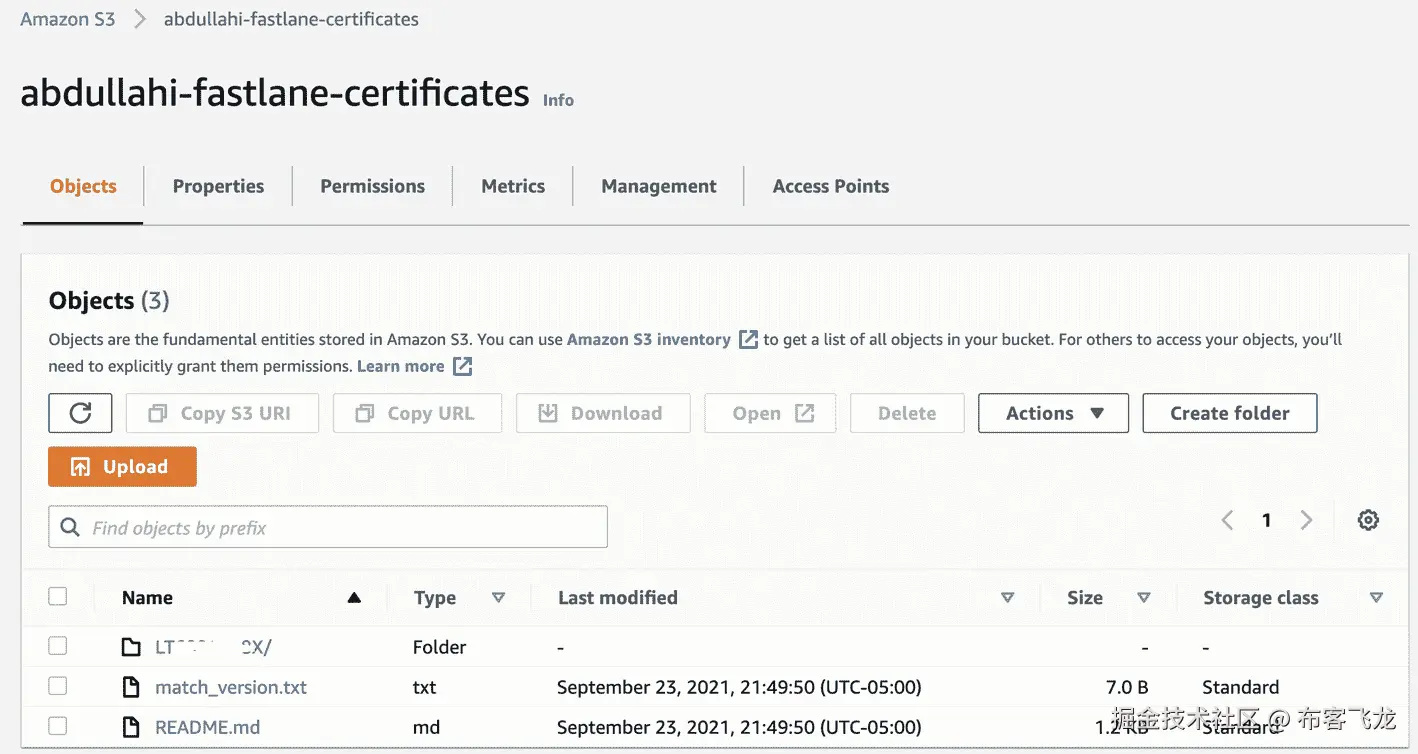Open the README.md object link
This screenshot has height=754, width=1418.
208,727
